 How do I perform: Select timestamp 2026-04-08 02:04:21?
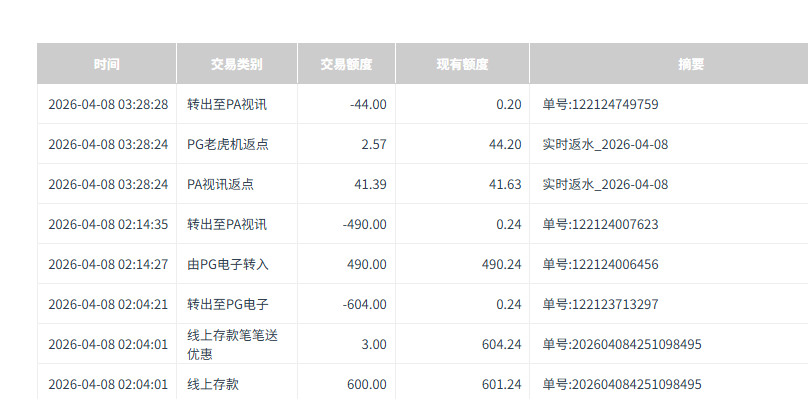[108, 304]
